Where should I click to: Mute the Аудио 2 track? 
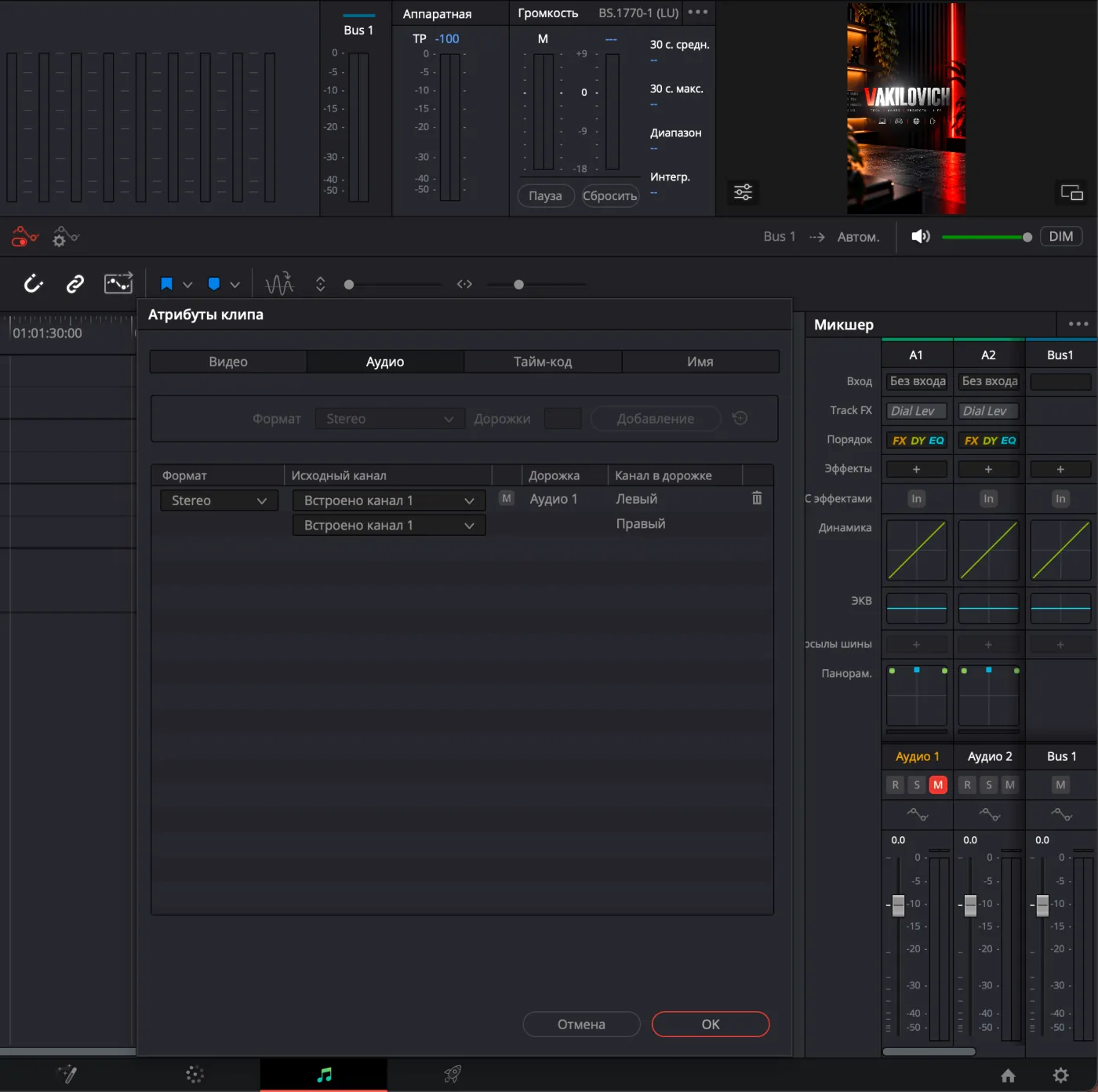[x=1010, y=784]
